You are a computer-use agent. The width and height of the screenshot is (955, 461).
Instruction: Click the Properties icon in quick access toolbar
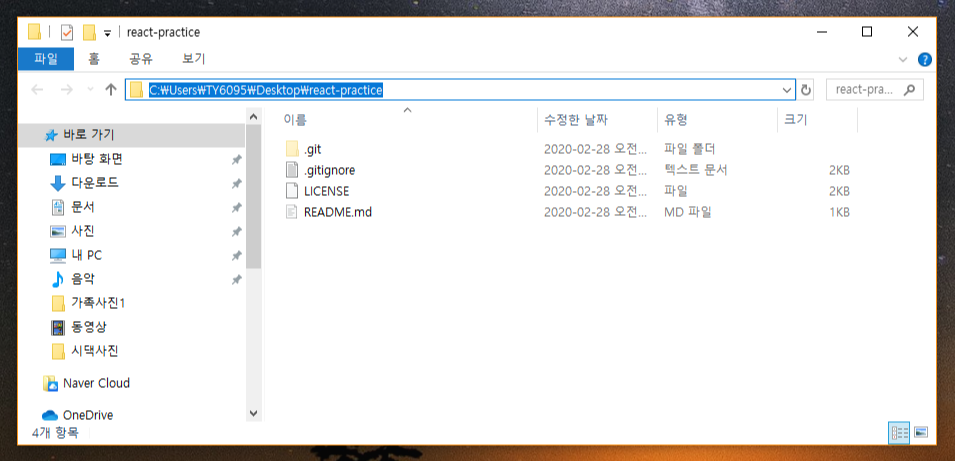click(67, 32)
